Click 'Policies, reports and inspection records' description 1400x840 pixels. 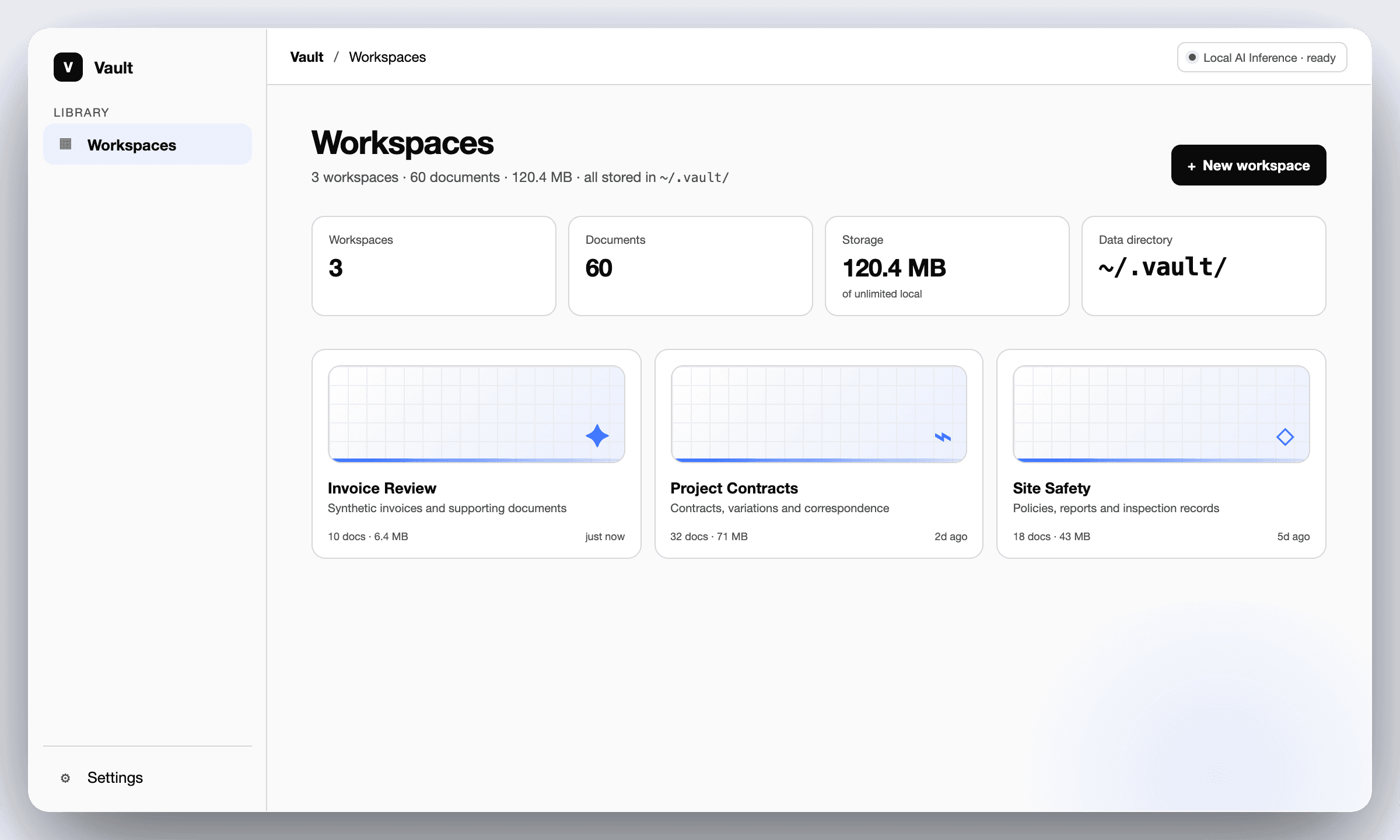point(1116,508)
